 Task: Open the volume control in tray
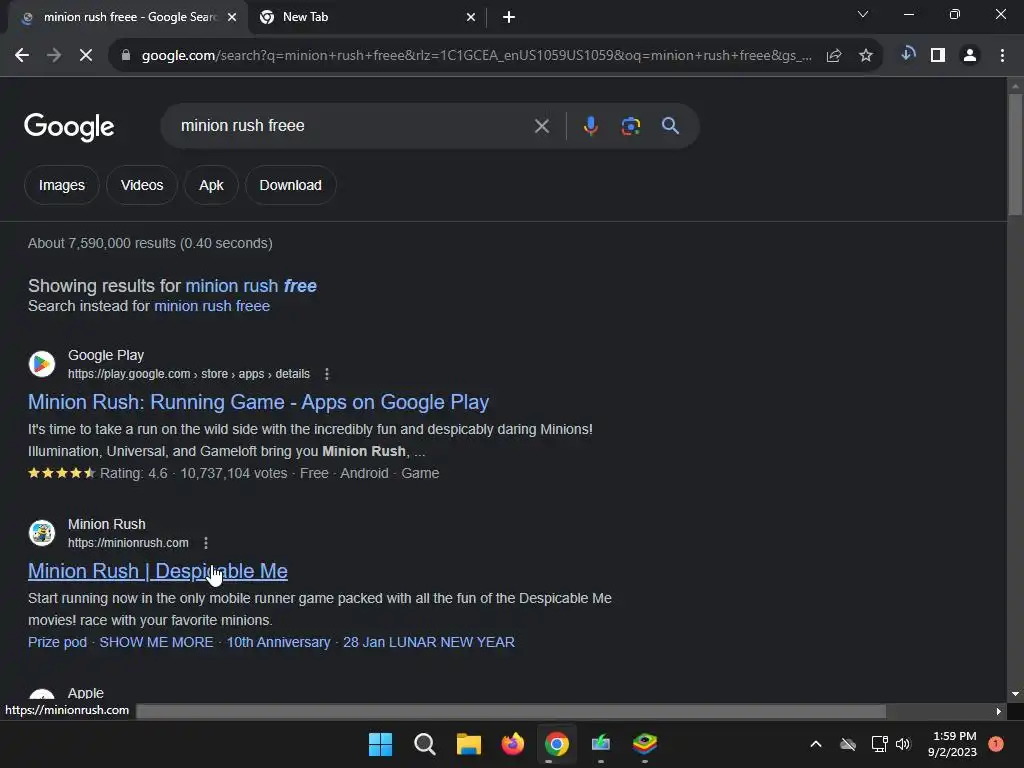click(903, 744)
